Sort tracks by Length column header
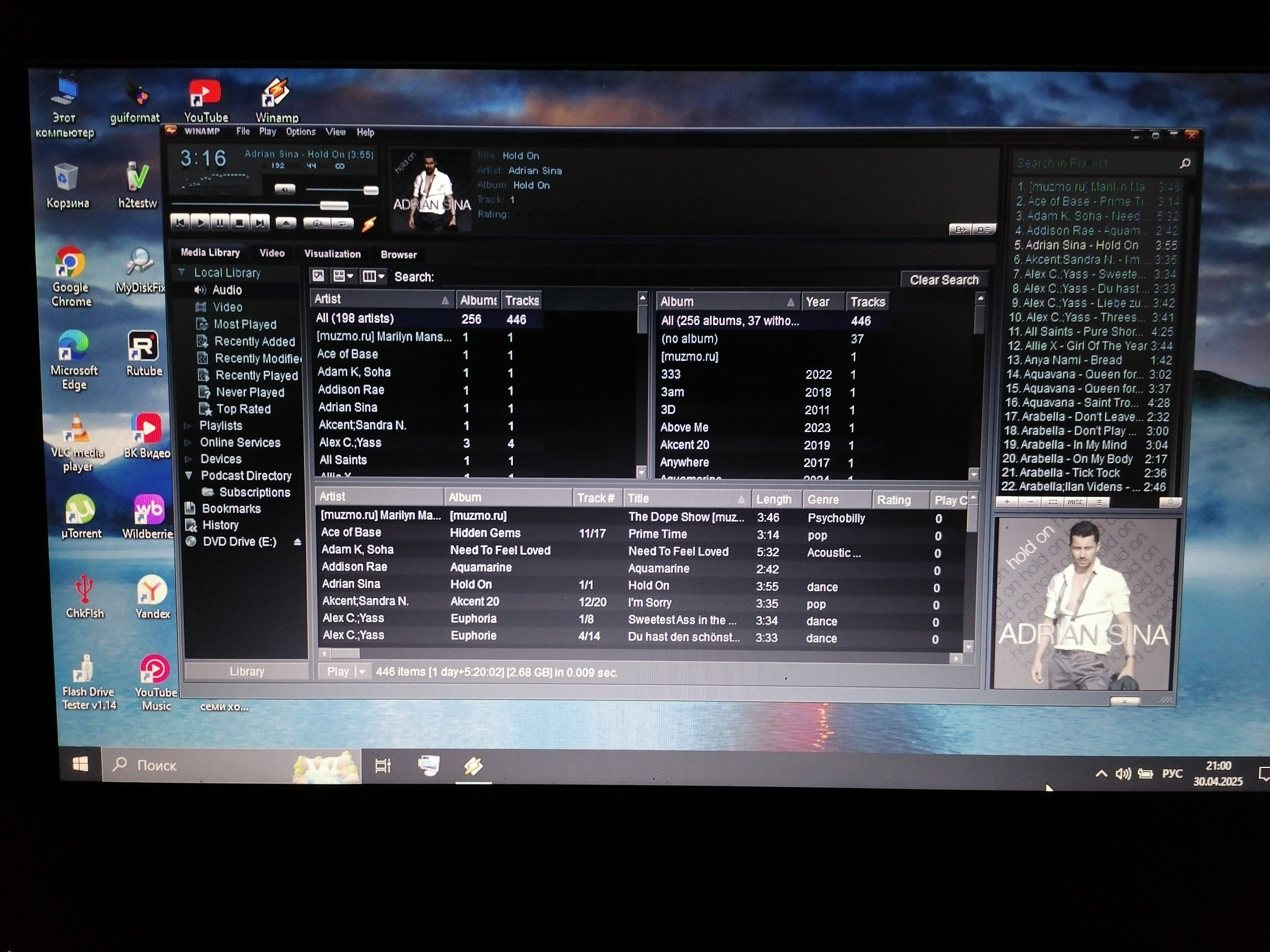The image size is (1270, 952). (x=776, y=499)
